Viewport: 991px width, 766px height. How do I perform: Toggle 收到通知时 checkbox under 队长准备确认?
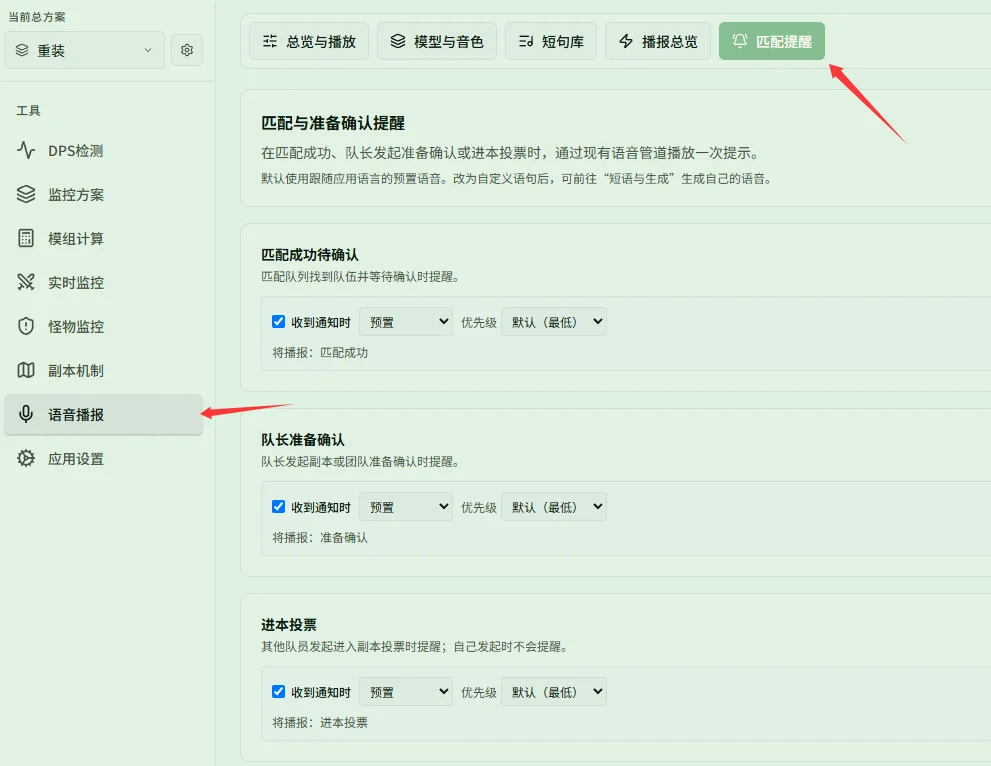coord(278,507)
